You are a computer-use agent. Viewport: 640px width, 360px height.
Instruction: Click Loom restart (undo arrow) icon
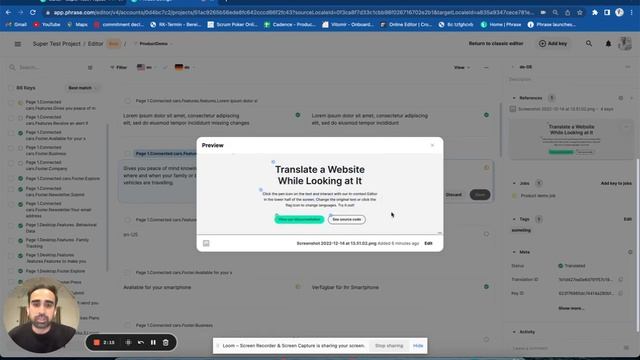(x=141, y=342)
